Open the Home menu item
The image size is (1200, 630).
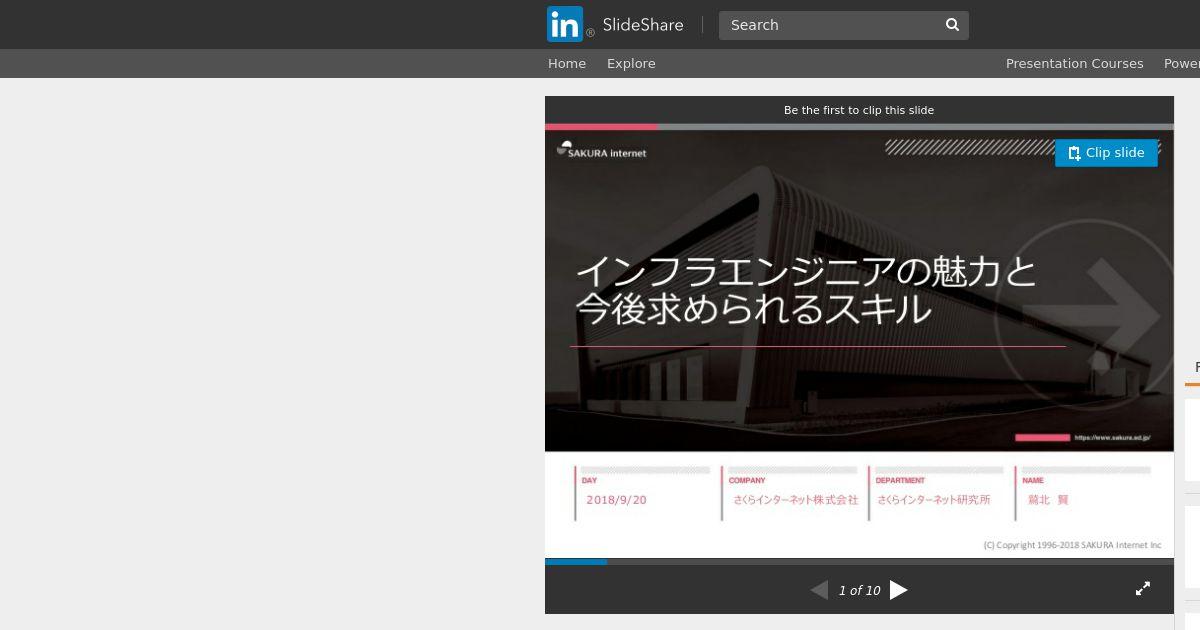tap(567, 63)
